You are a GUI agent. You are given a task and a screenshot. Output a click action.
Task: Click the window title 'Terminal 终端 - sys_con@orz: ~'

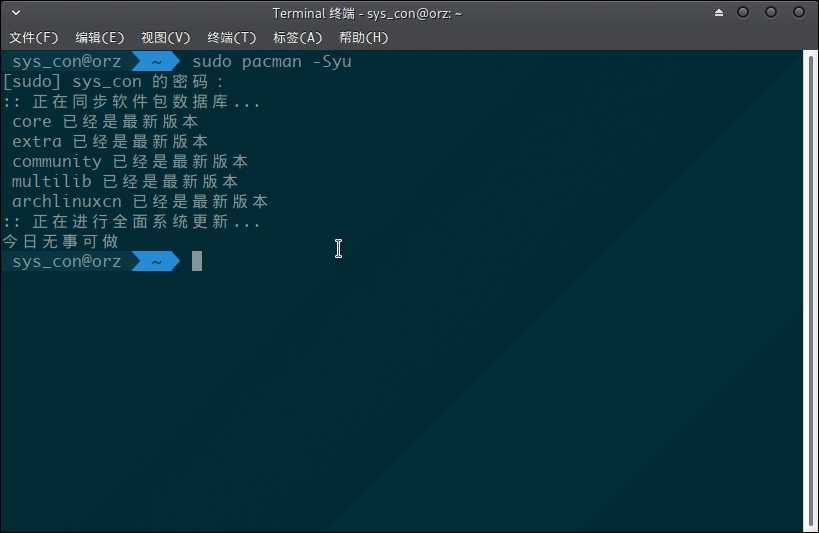coord(367,13)
